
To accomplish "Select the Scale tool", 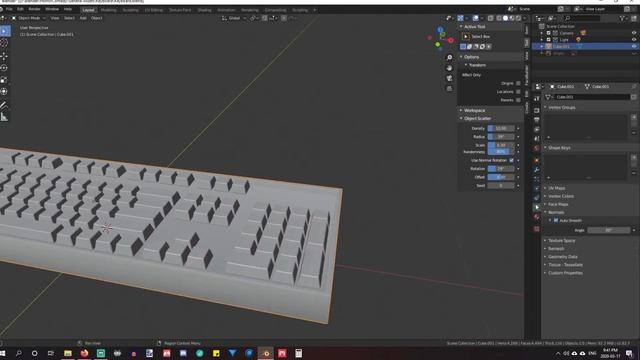I will point(4,80).
